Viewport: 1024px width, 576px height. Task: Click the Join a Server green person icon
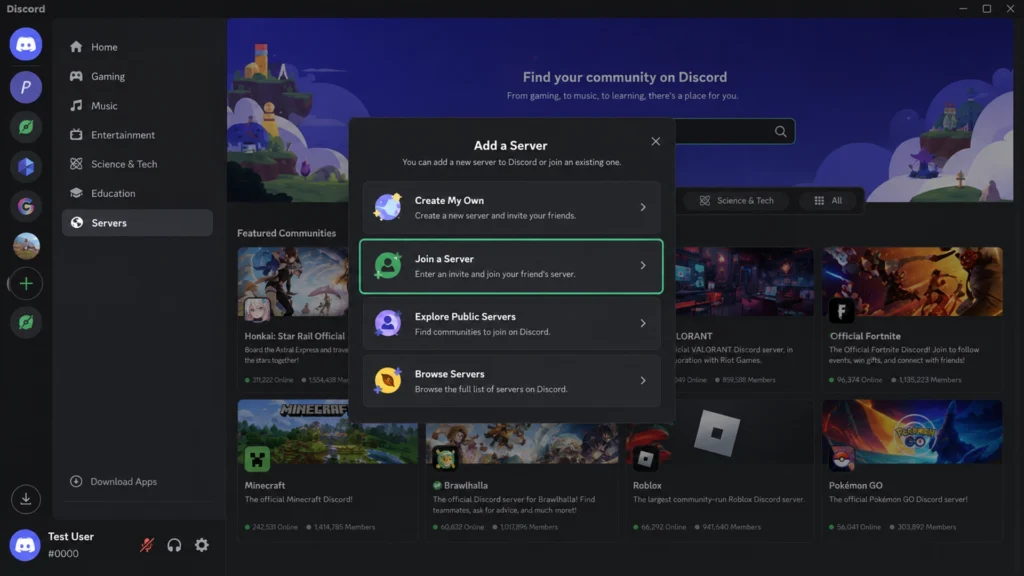point(387,265)
